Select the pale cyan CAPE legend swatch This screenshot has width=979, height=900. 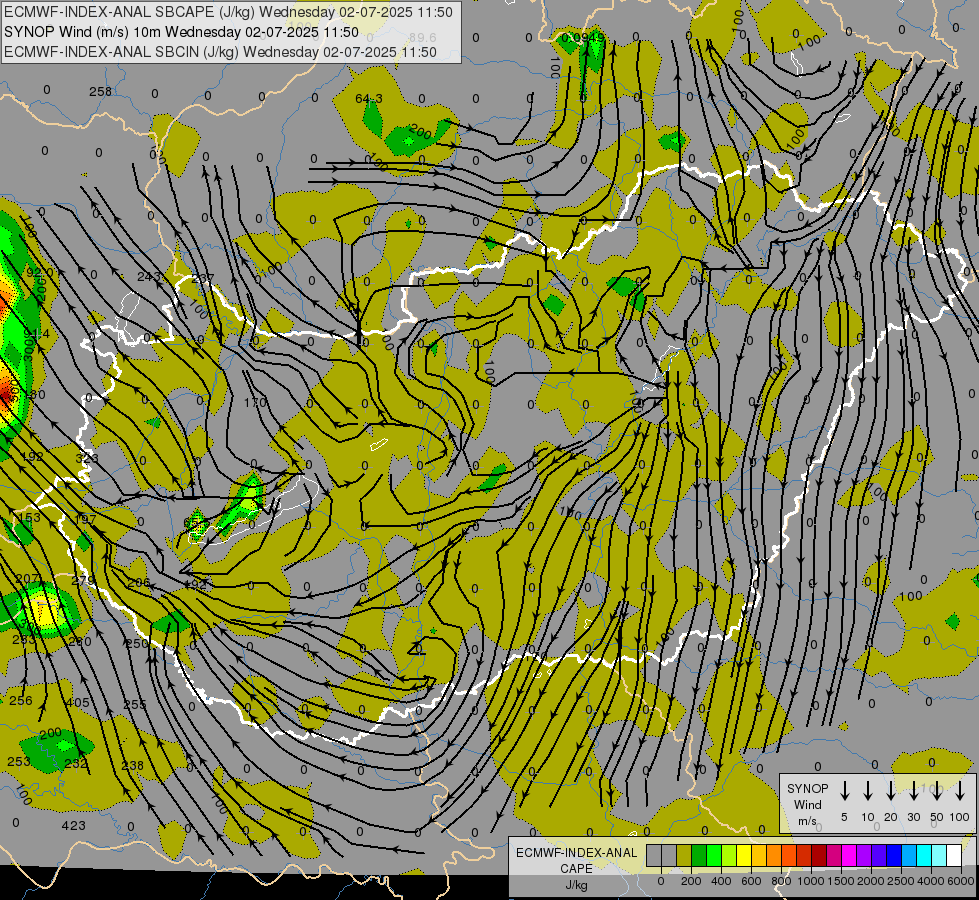[938, 855]
